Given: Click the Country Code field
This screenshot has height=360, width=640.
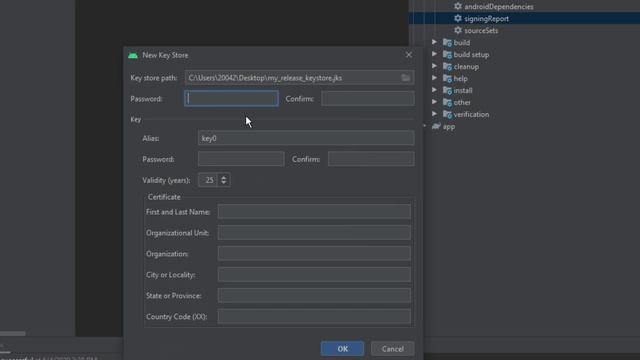Looking at the screenshot, I should [x=314, y=316].
